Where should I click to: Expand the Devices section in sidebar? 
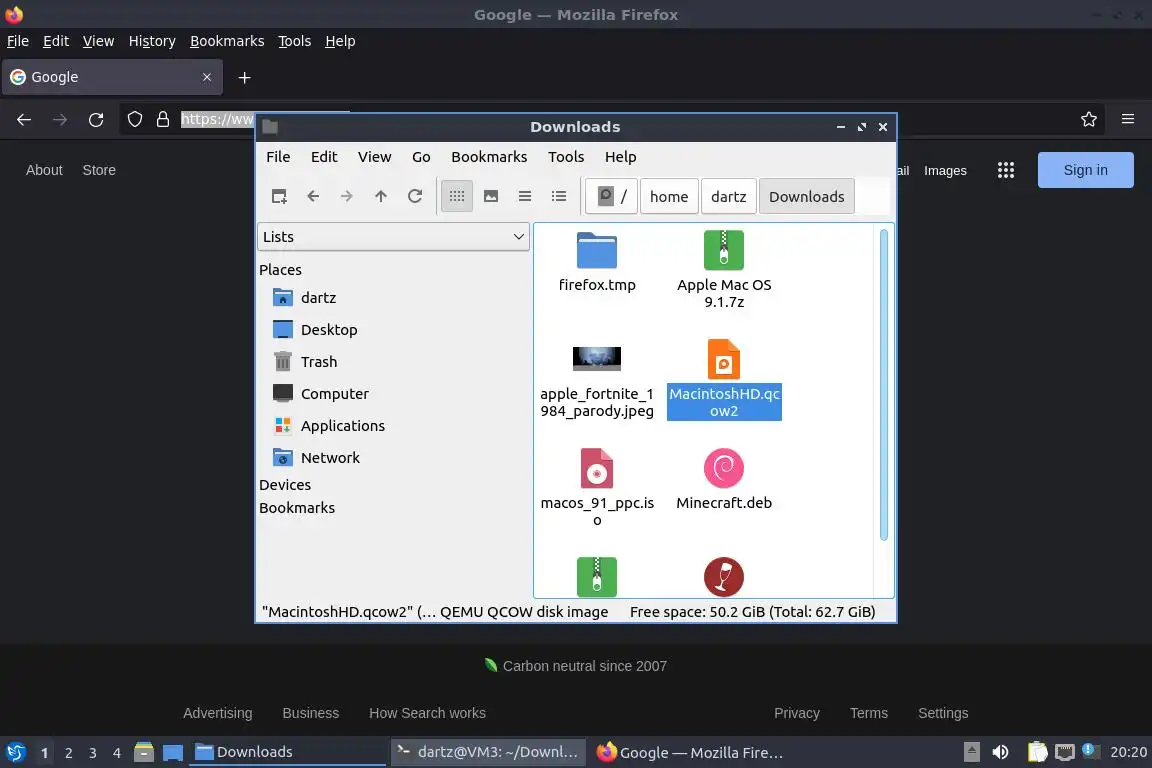click(285, 484)
